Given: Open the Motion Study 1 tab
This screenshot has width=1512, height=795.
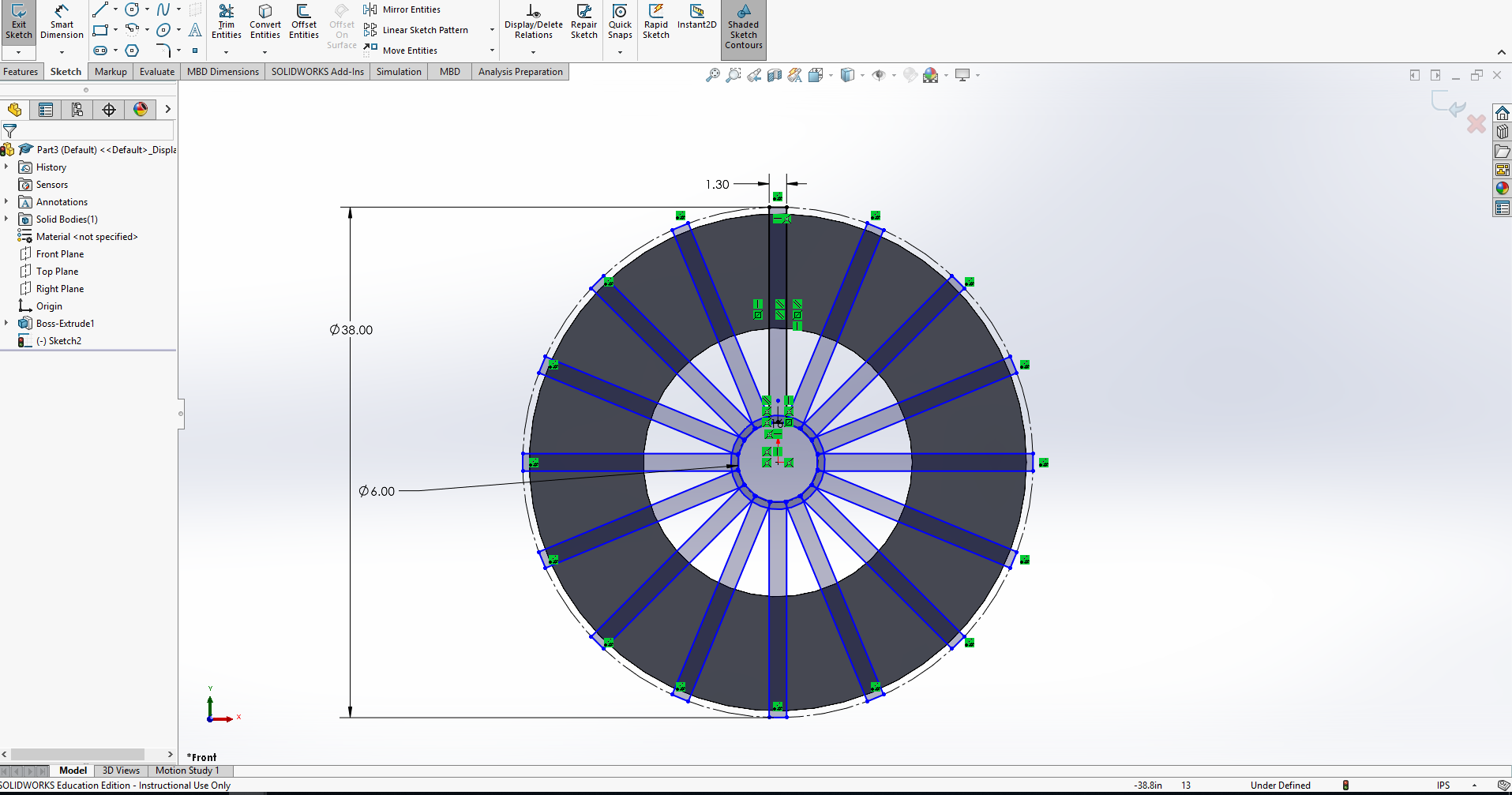Looking at the screenshot, I should pos(188,771).
